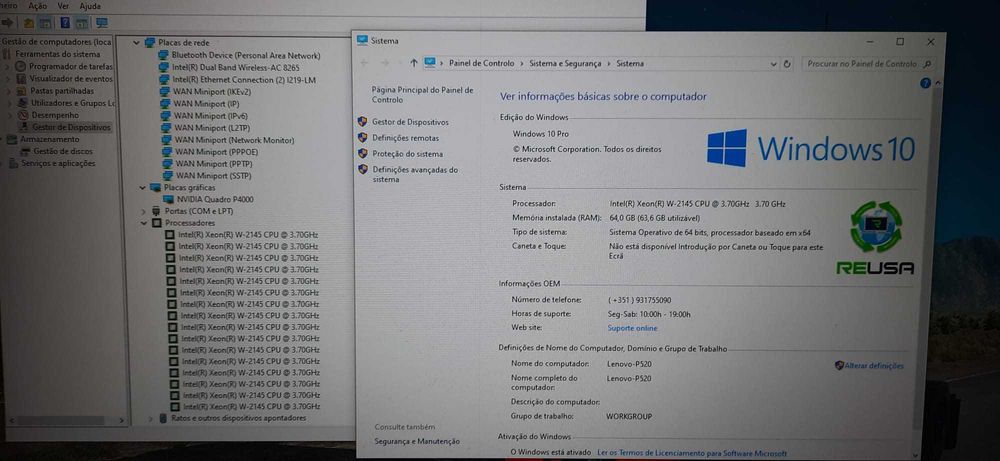
Task: Expand the Visualizador de eventos node
Action: coord(8,79)
